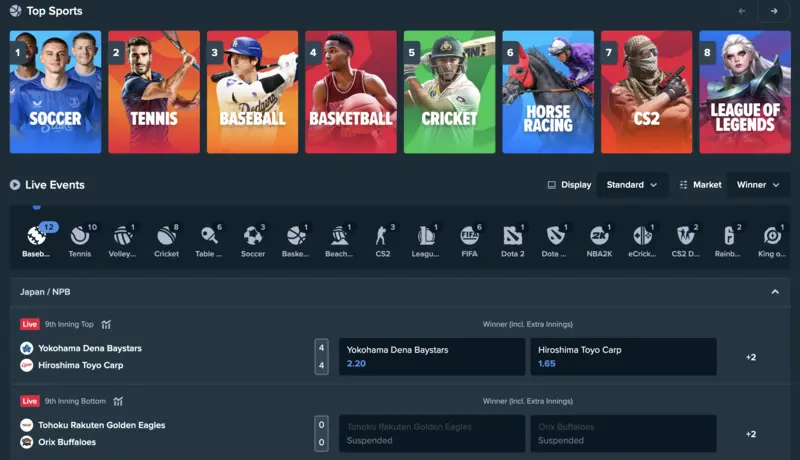Click suspended Tohoku Rakuten Golden Eagles odds
Image resolution: width=800 pixels, height=460 pixels.
click(x=432, y=433)
